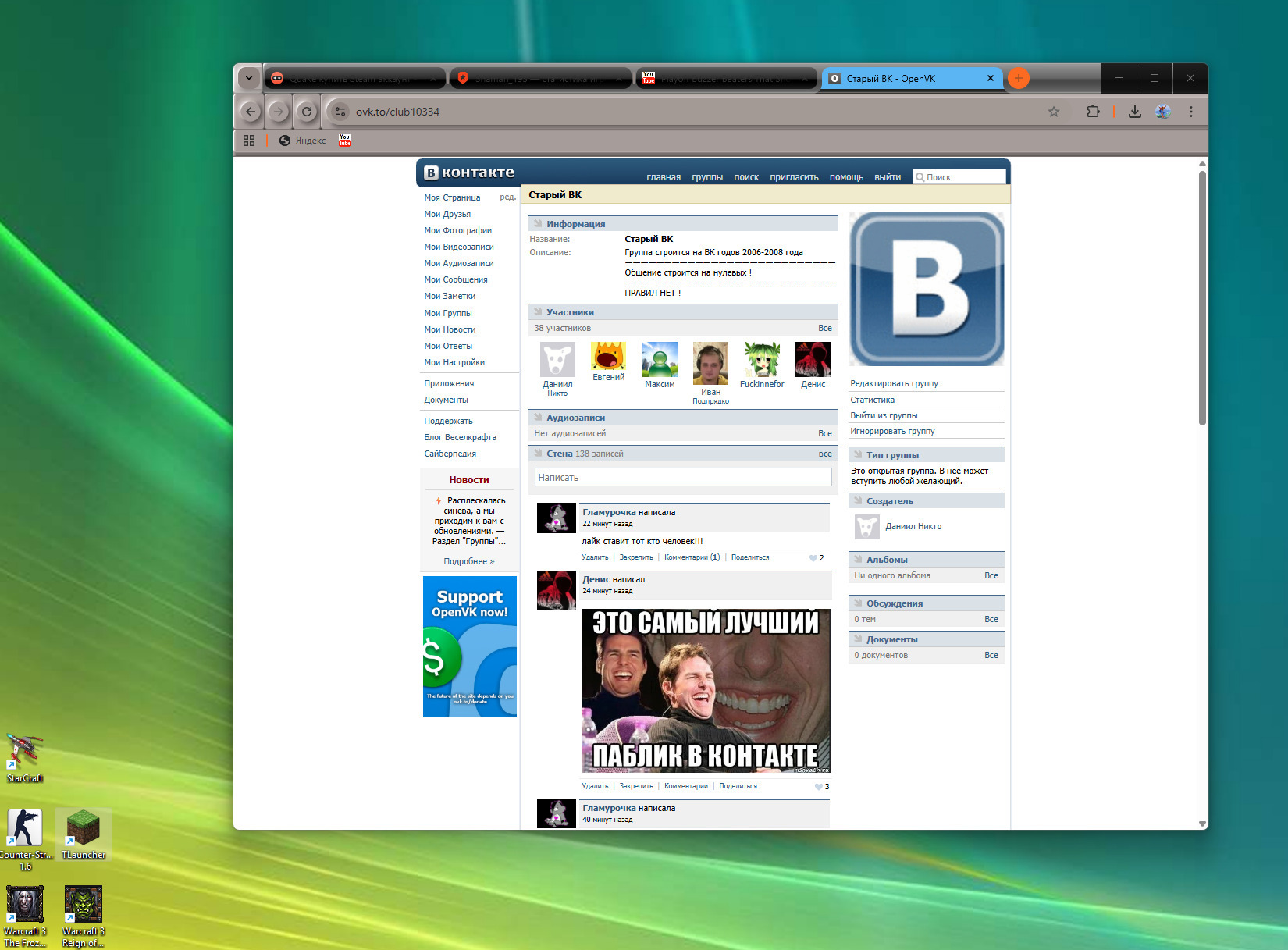Viewport: 1288px width, 950px height.
Task: Click the browser reload page icon
Action: [x=307, y=112]
